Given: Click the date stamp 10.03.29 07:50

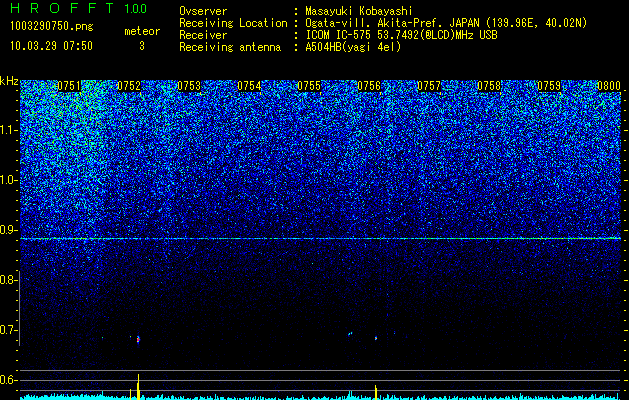Looking at the screenshot, I should (x=51, y=46).
